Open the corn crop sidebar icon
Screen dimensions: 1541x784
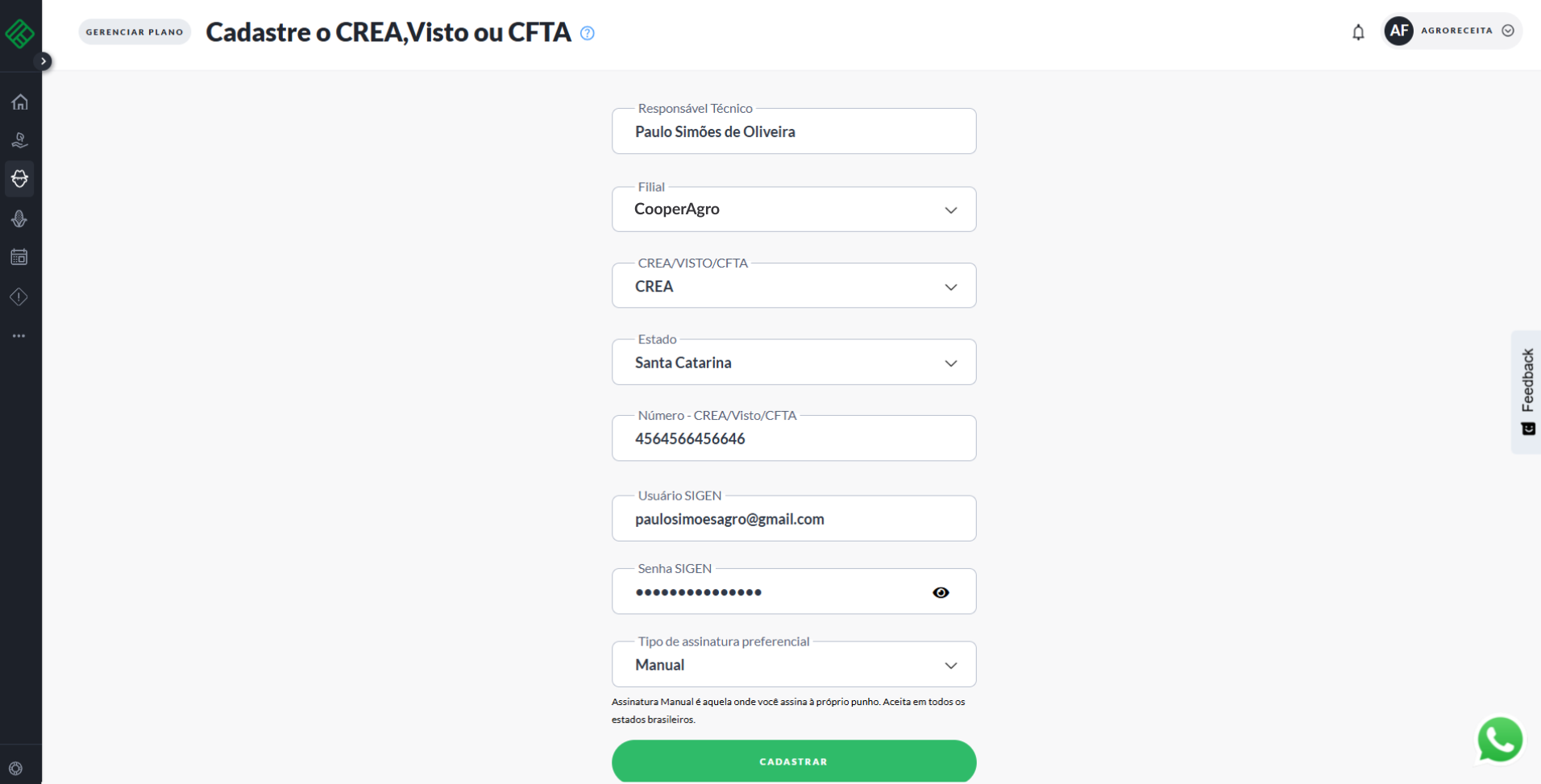coord(20,218)
